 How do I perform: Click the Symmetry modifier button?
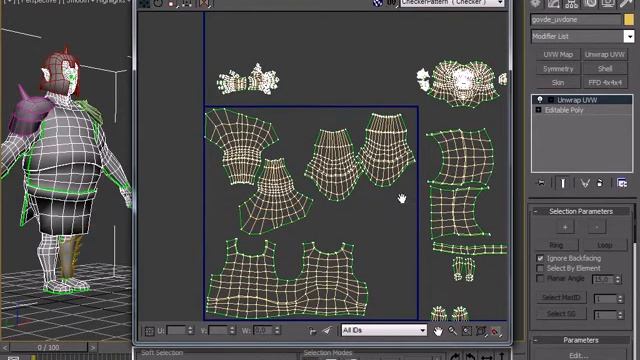pos(558,69)
